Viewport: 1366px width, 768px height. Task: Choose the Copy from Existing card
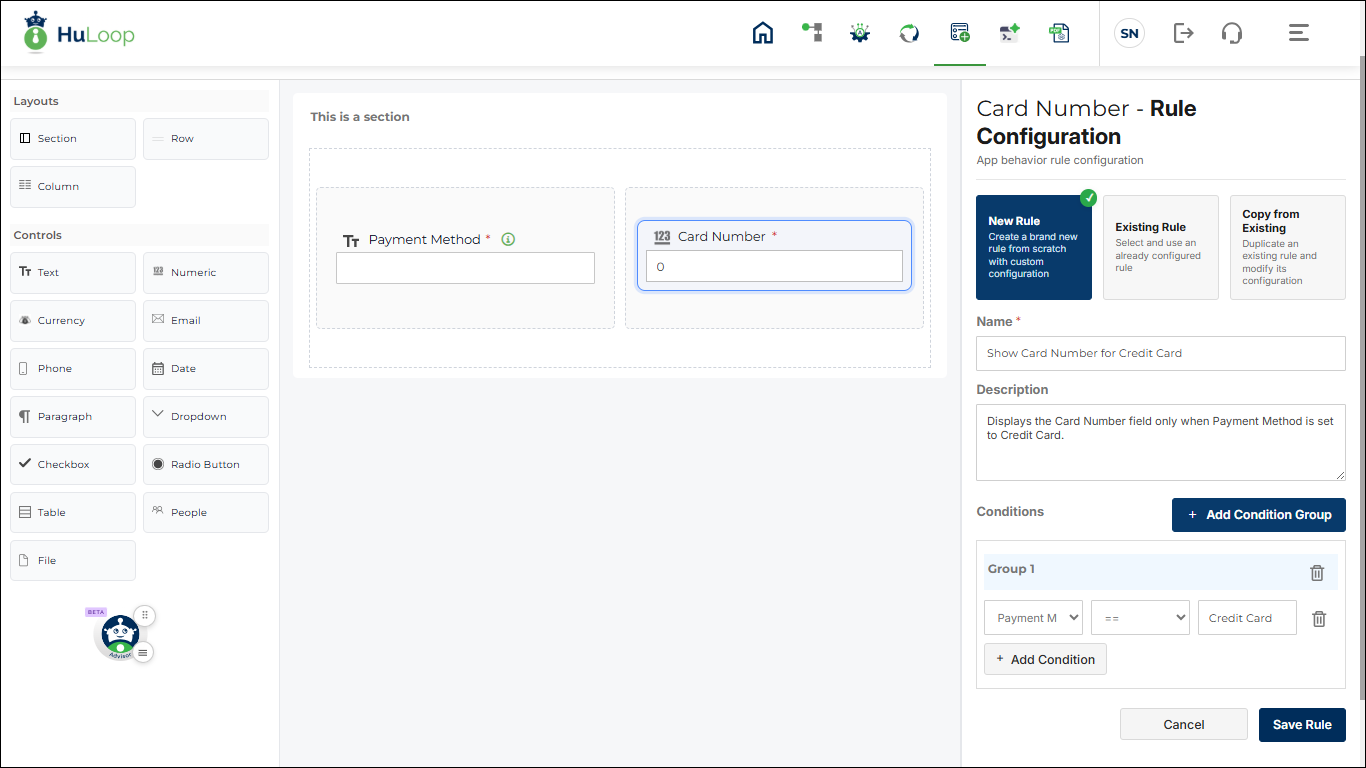point(1288,247)
